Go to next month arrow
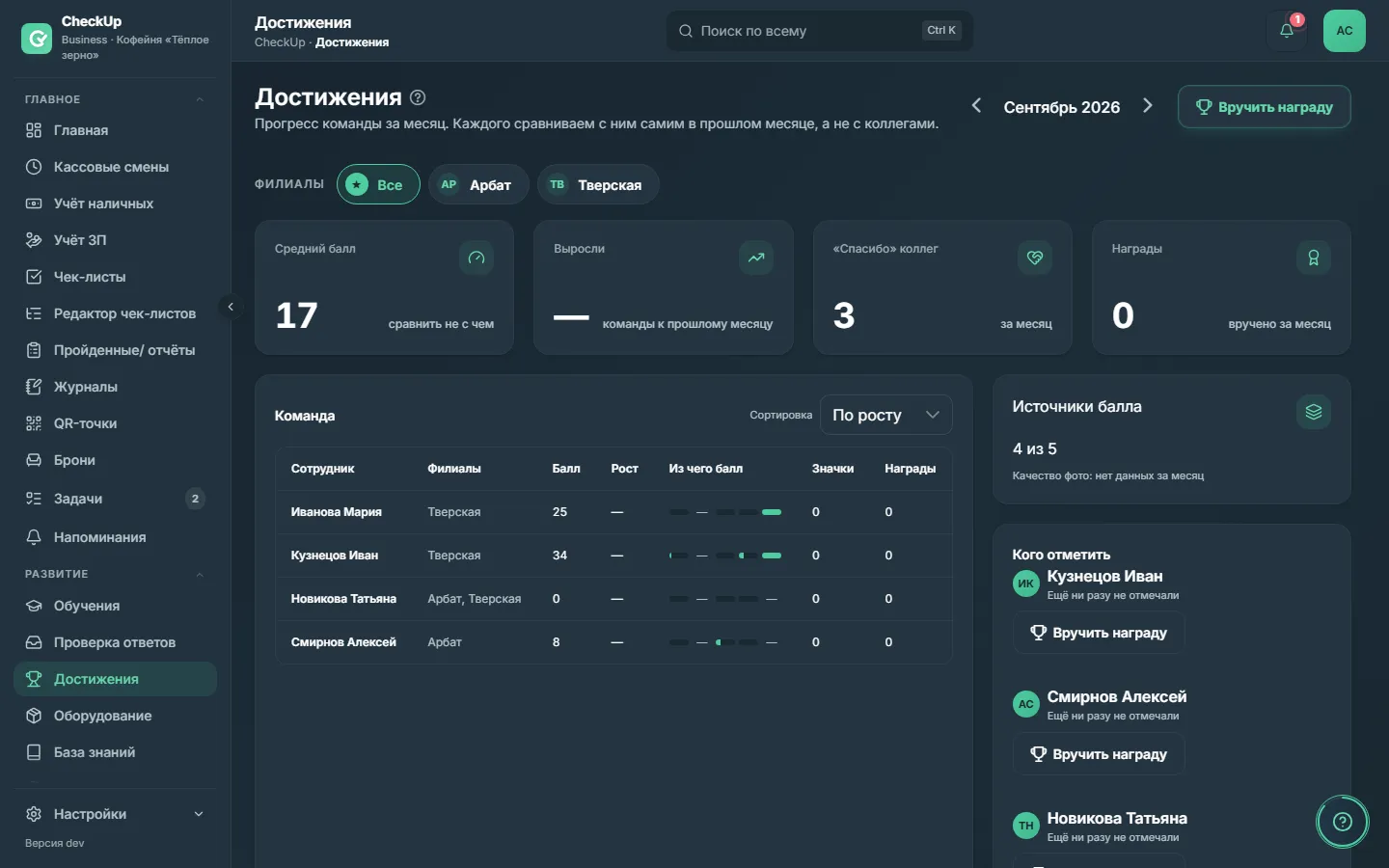The image size is (1389, 868). point(1148,105)
